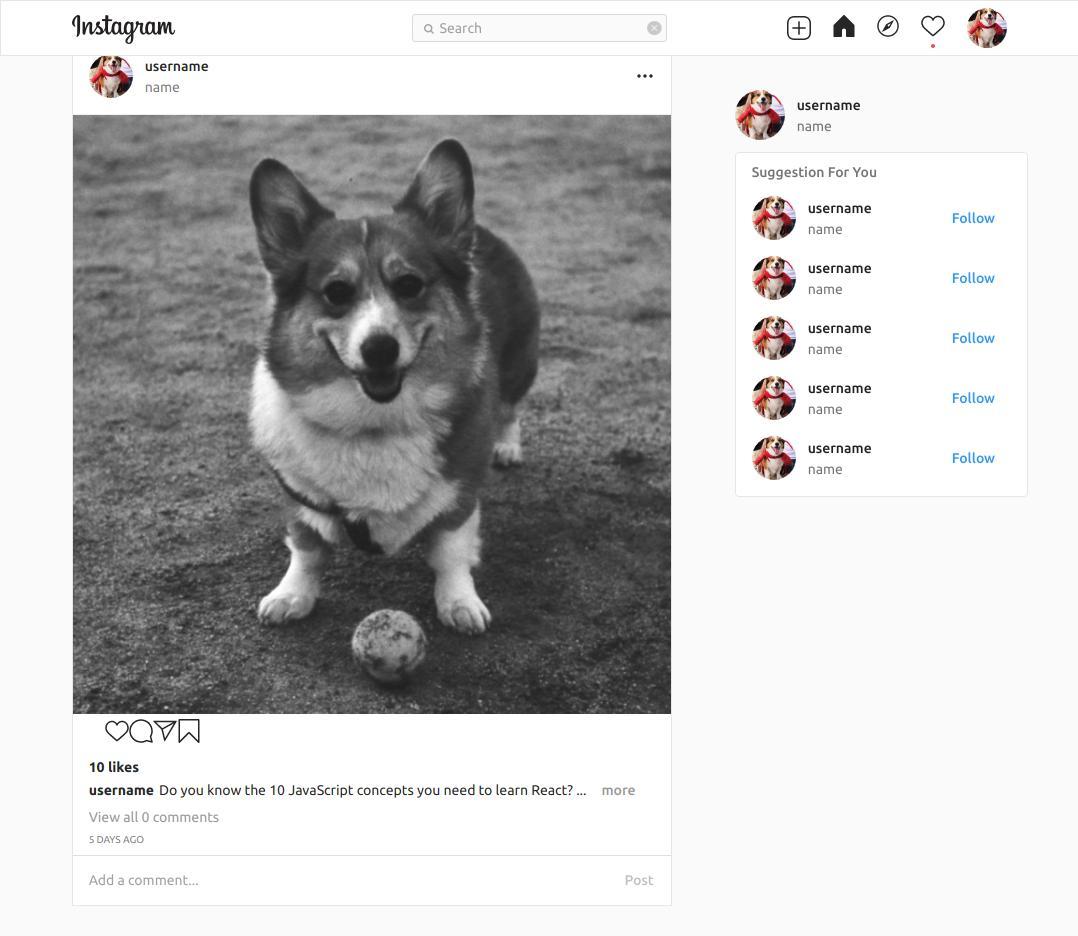
Task: Click the Post comment button
Action: click(638, 879)
